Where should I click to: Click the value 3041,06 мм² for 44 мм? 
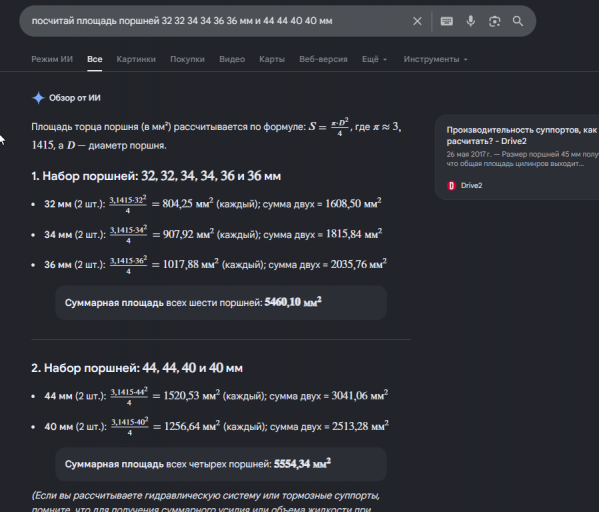(x=360, y=395)
